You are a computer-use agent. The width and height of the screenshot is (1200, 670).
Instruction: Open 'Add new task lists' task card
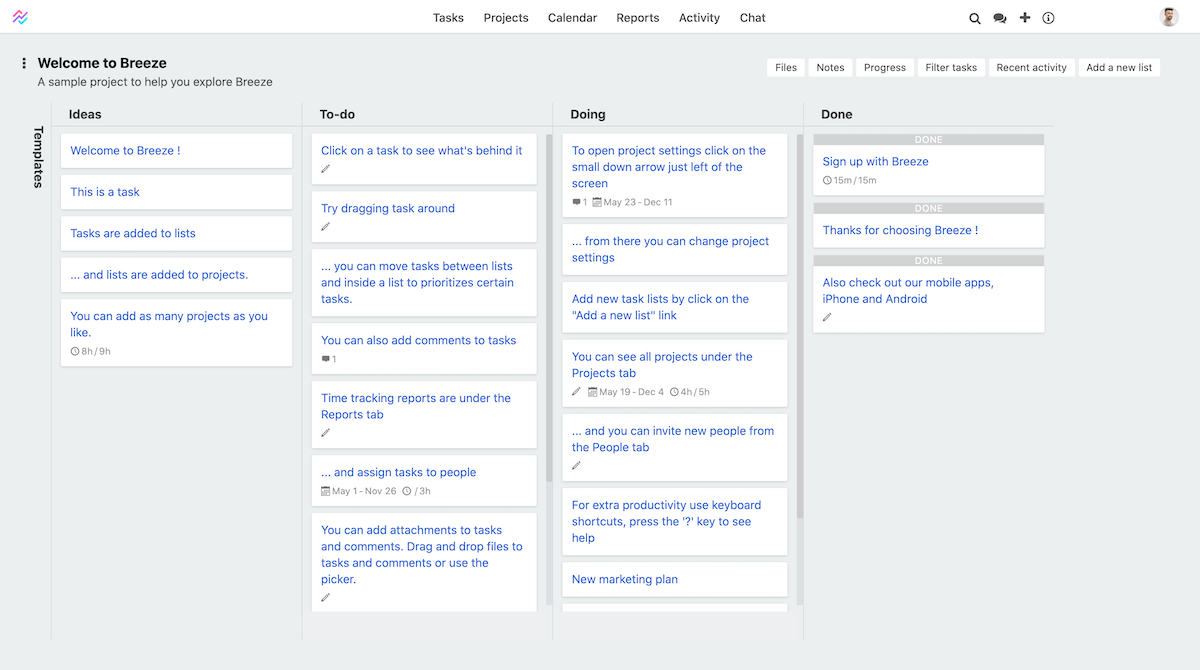675,307
